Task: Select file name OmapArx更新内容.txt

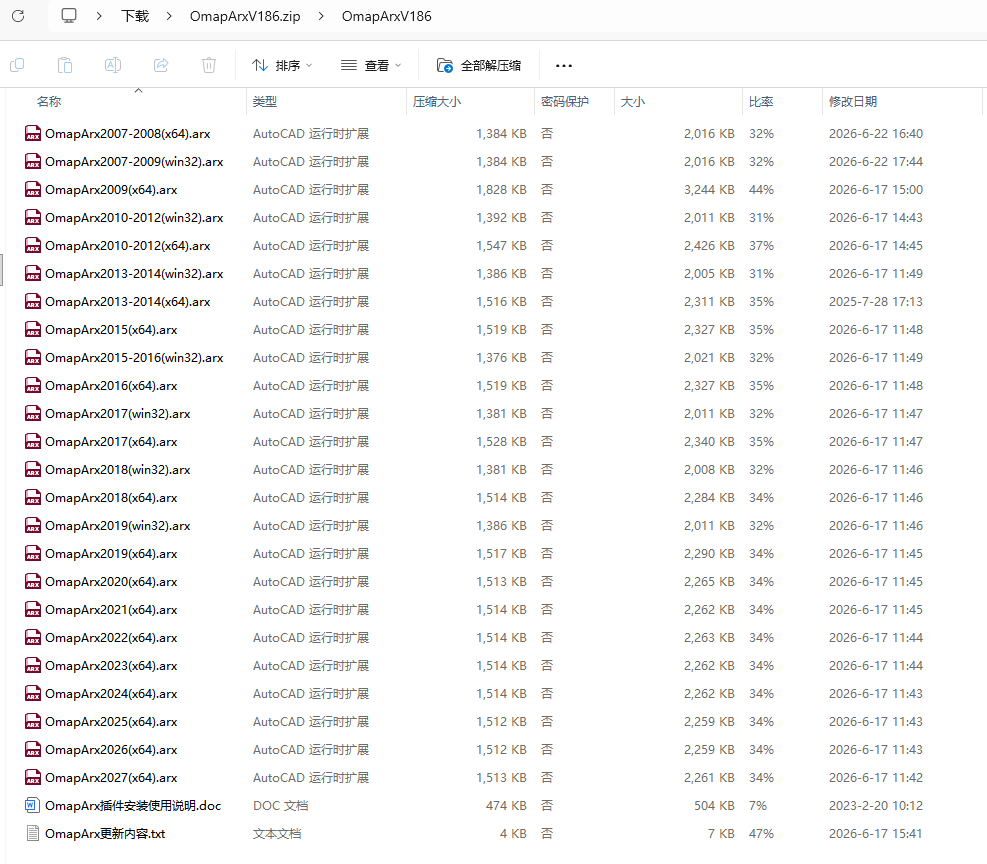Action: point(105,834)
